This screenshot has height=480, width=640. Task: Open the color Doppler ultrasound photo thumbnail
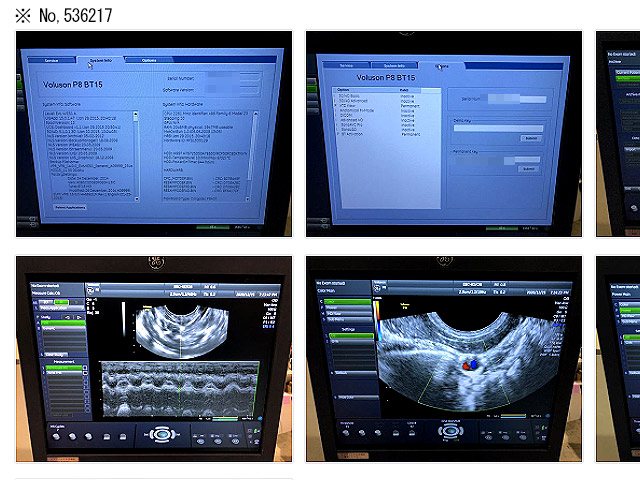[x=444, y=359]
